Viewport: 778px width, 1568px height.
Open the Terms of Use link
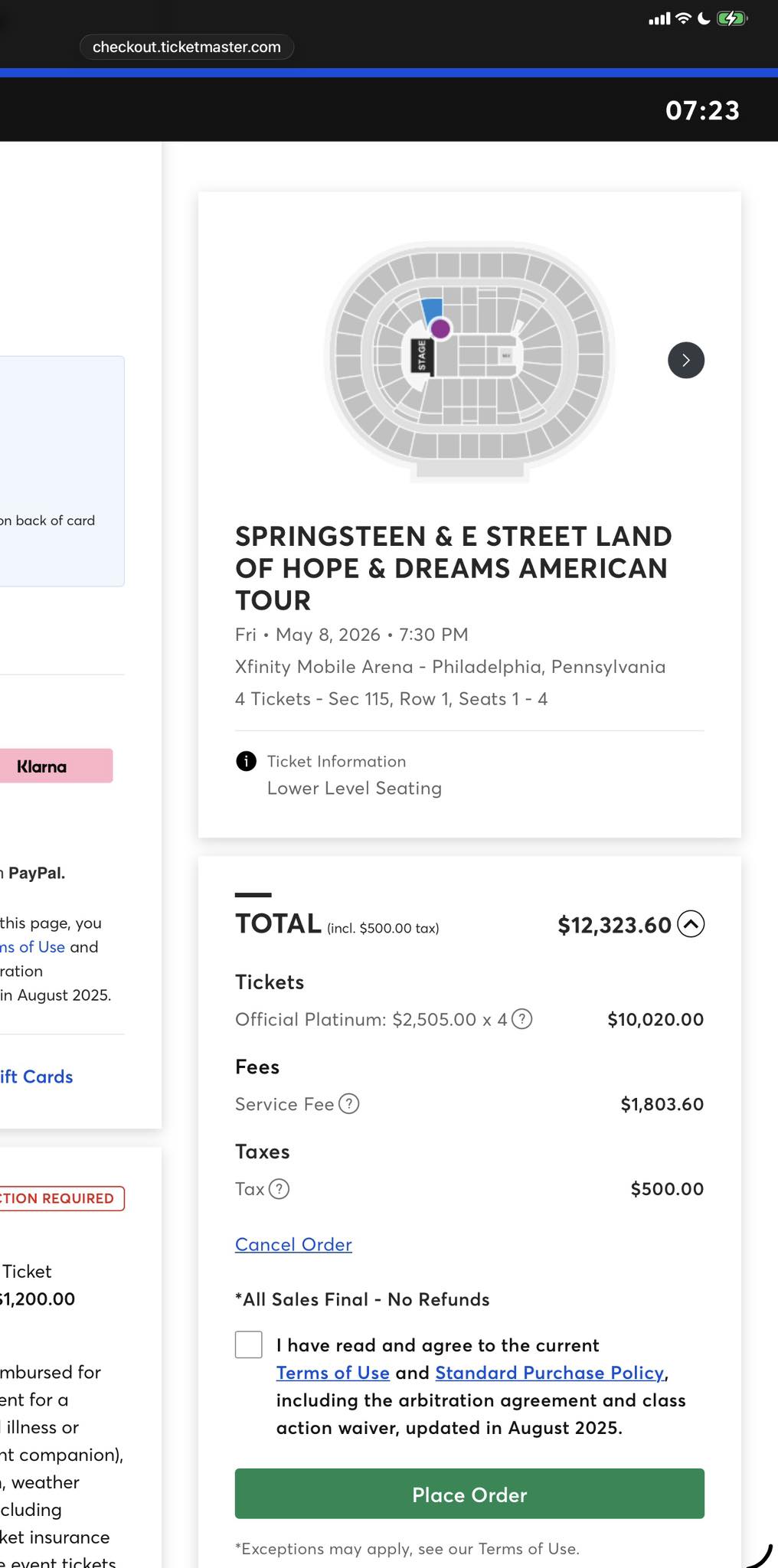tap(332, 1373)
